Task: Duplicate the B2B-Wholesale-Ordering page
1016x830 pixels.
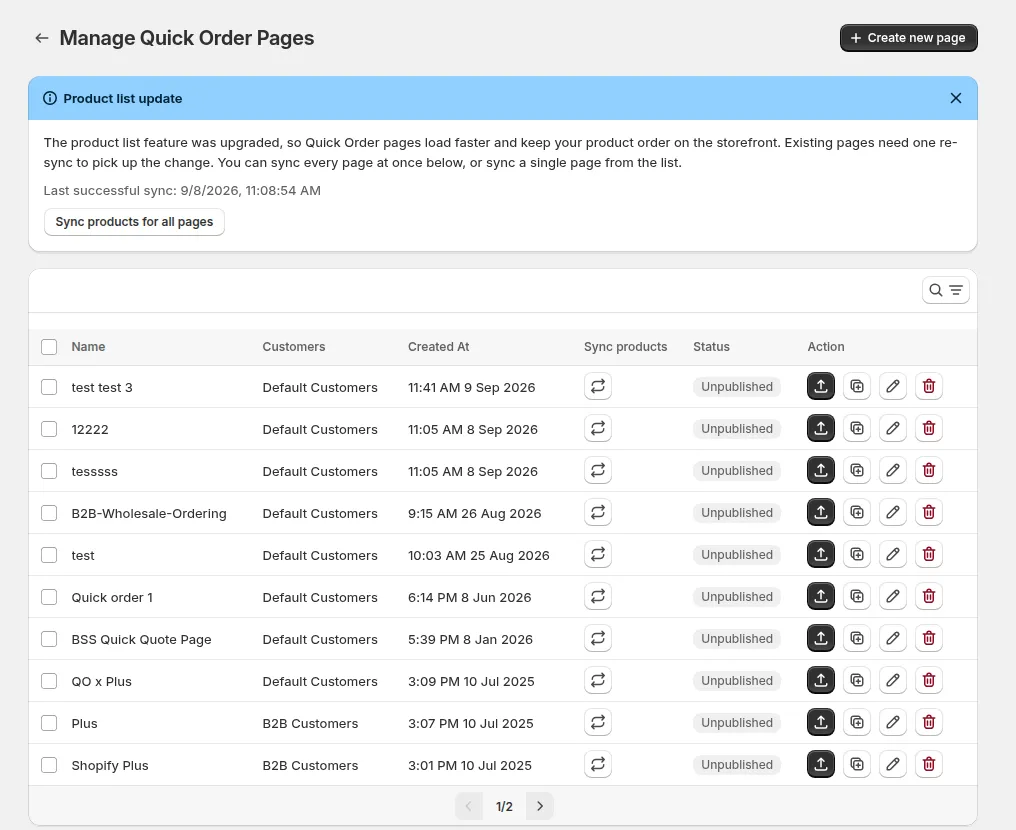Action: pyautogui.click(x=857, y=513)
